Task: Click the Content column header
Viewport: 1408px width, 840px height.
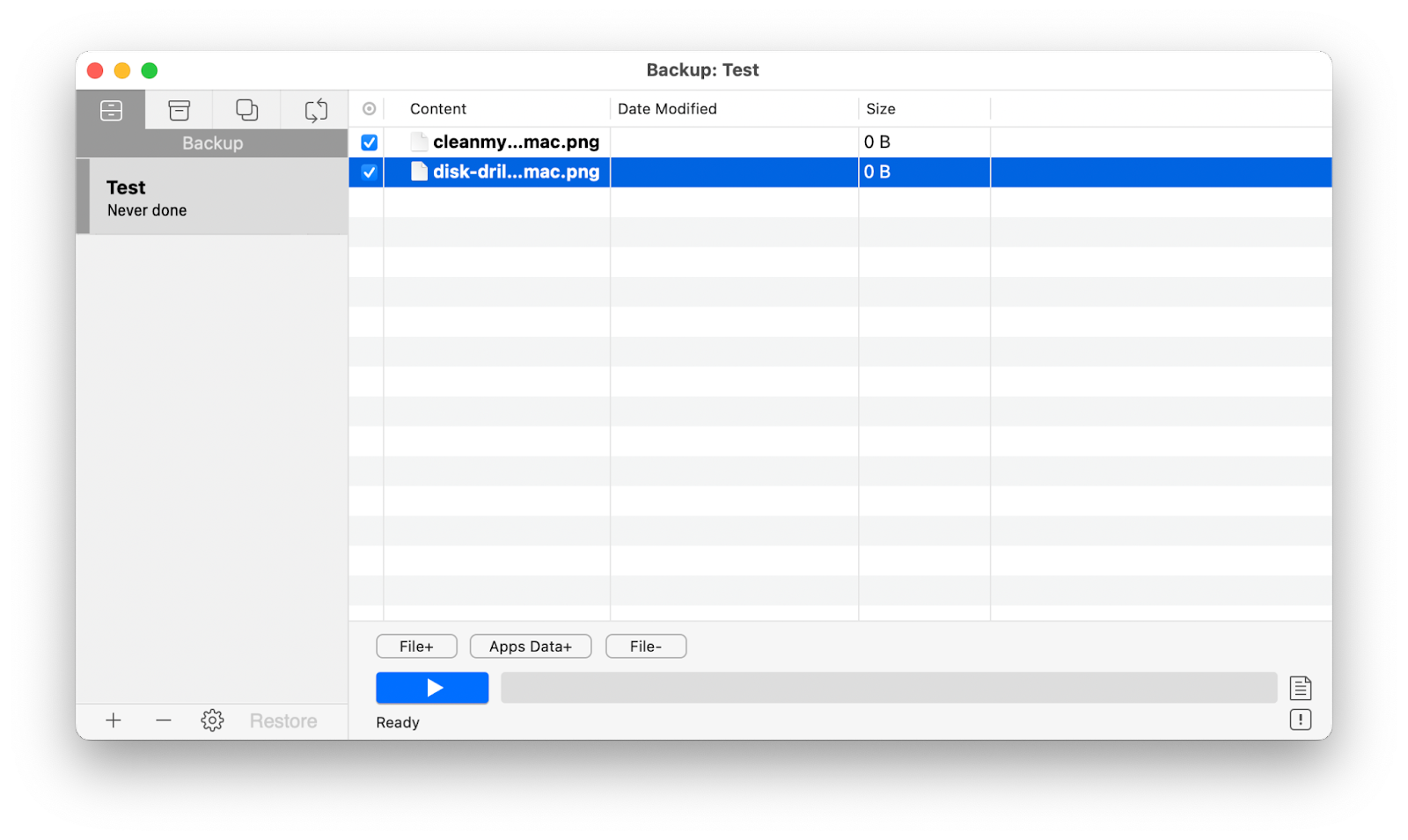Action: [x=438, y=108]
